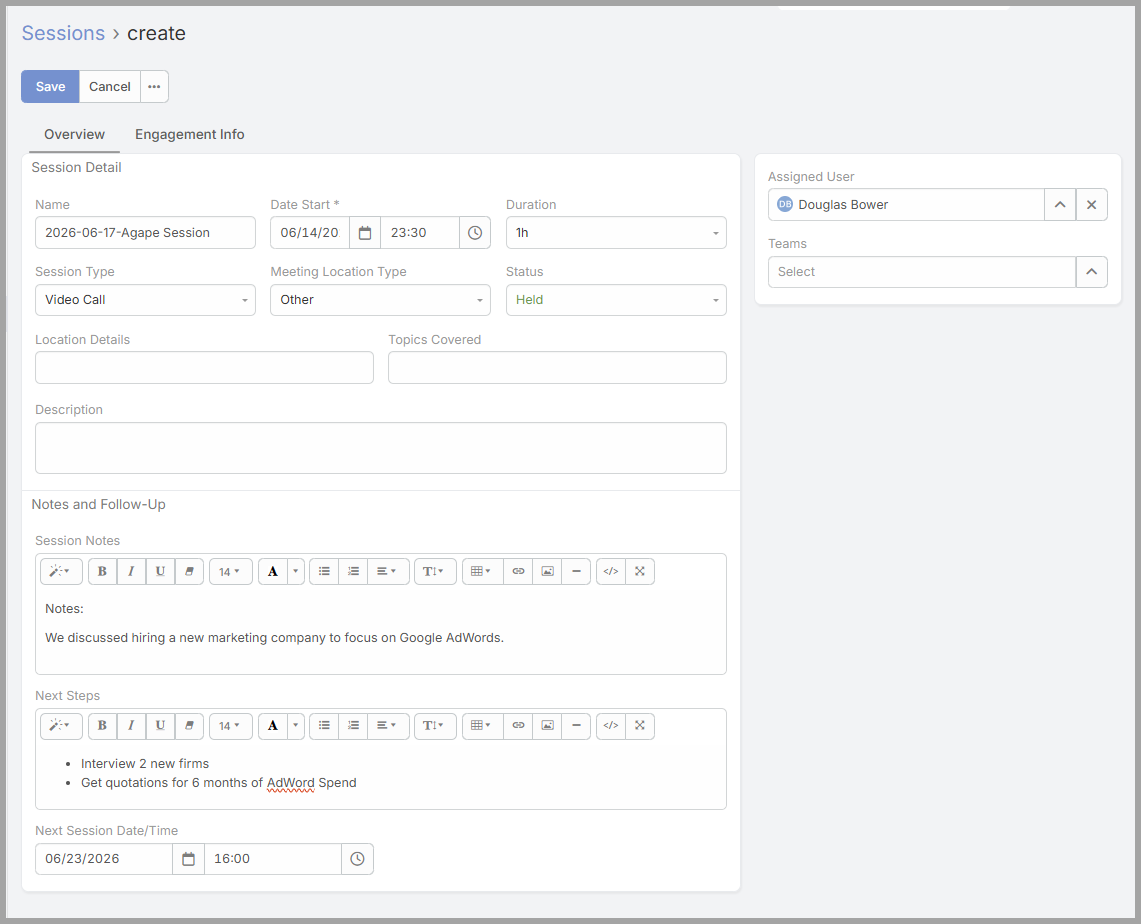Insert horizontal rule in Next Steps

pos(576,725)
